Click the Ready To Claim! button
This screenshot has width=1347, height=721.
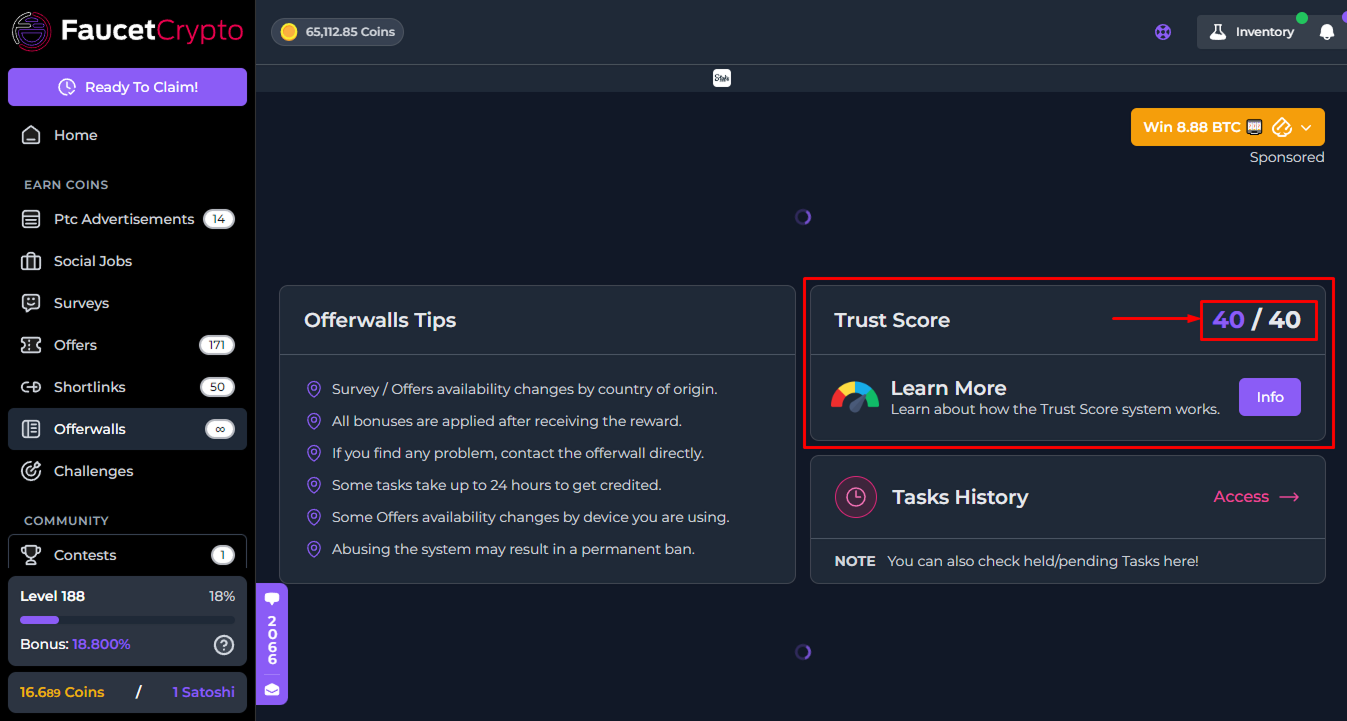127,87
